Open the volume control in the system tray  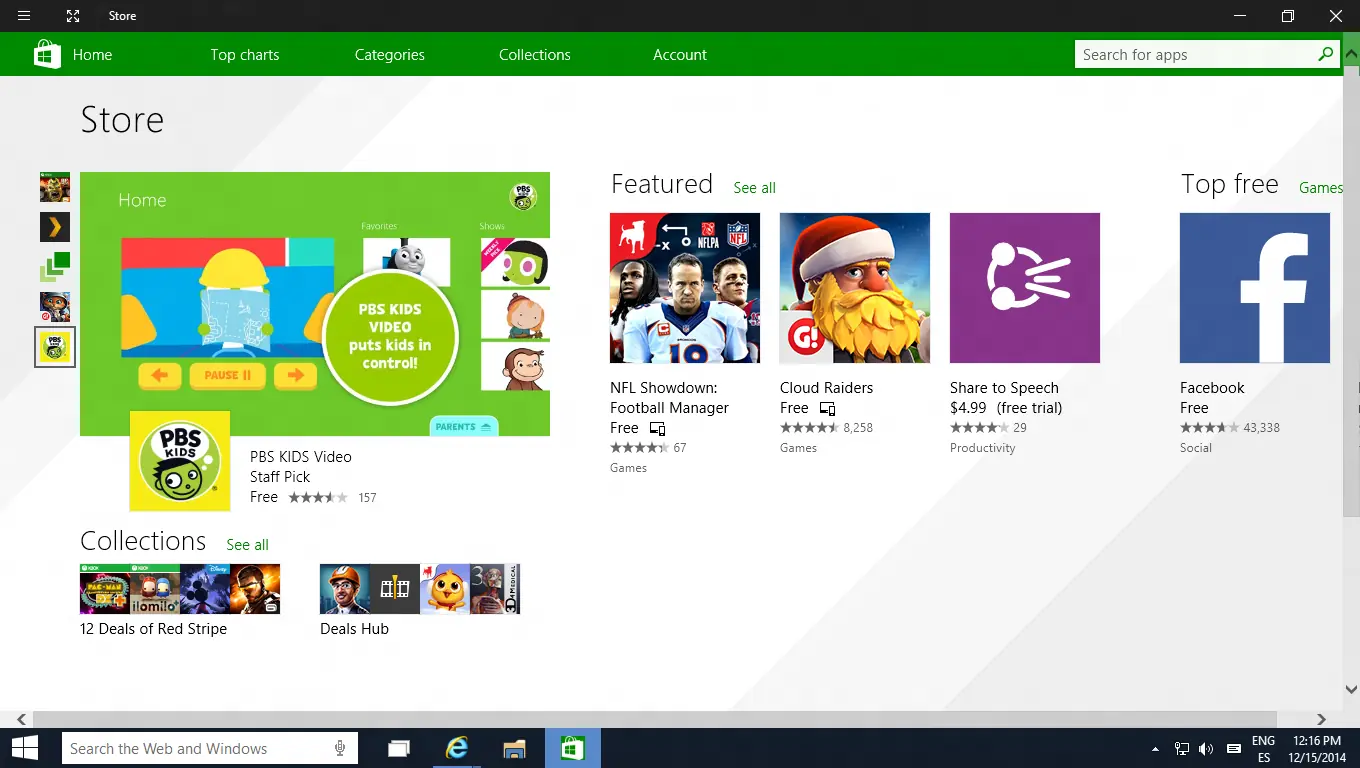coord(1204,748)
